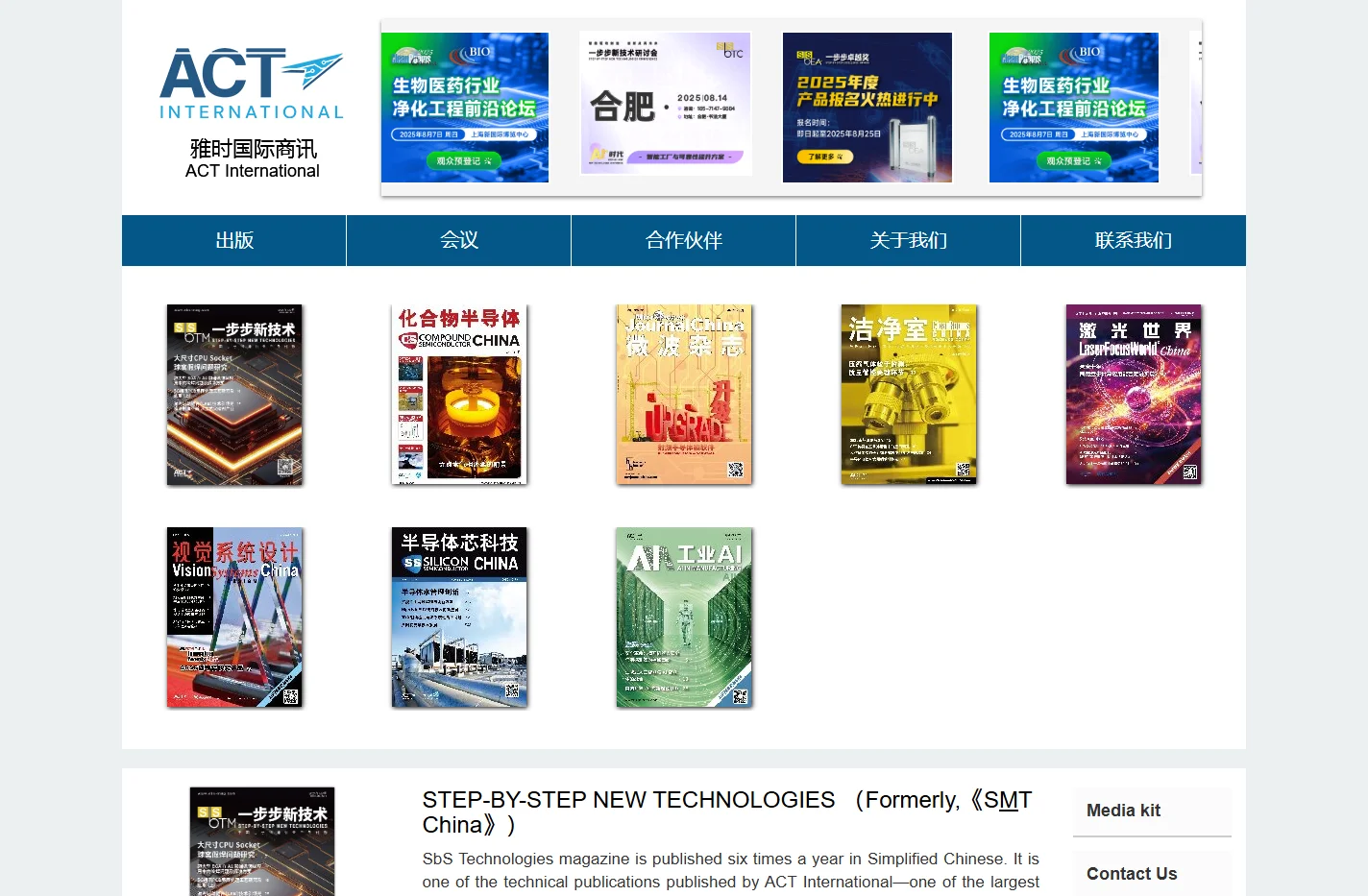Open the first 生物医药行业 forum banner

[x=465, y=108]
